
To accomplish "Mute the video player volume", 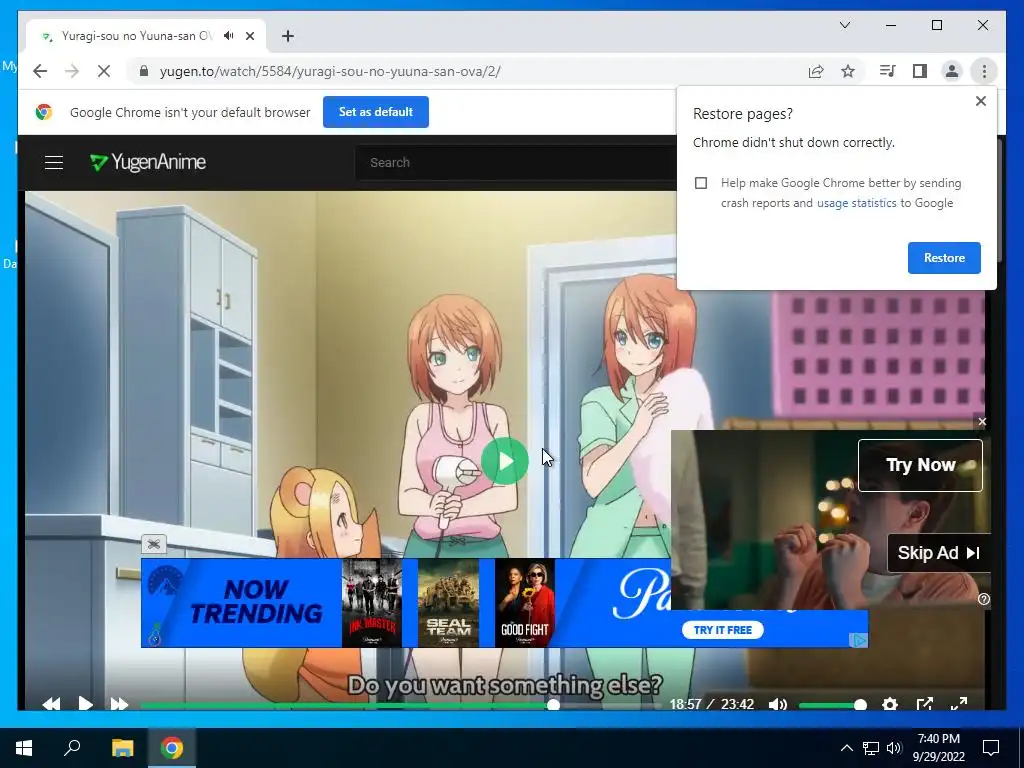I will coord(778,704).
